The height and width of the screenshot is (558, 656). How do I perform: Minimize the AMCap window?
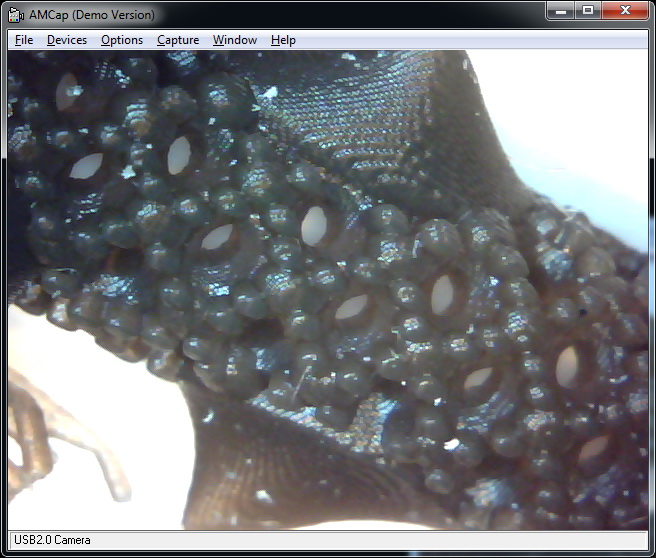(x=561, y=10)
